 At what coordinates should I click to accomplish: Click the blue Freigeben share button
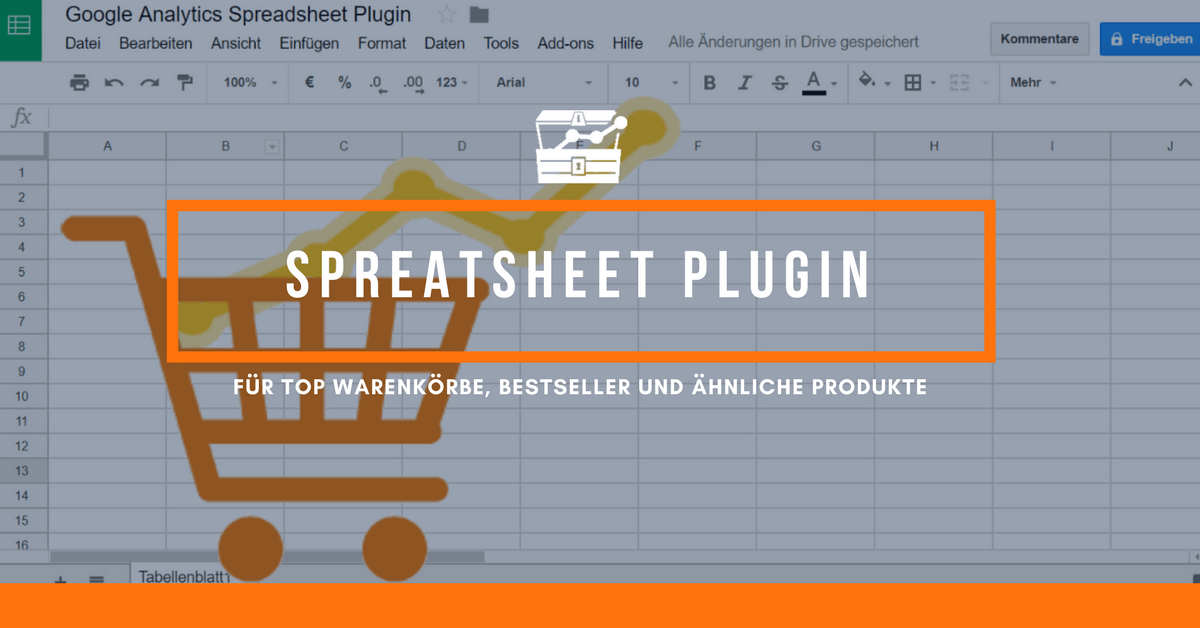pos(1150,39)
